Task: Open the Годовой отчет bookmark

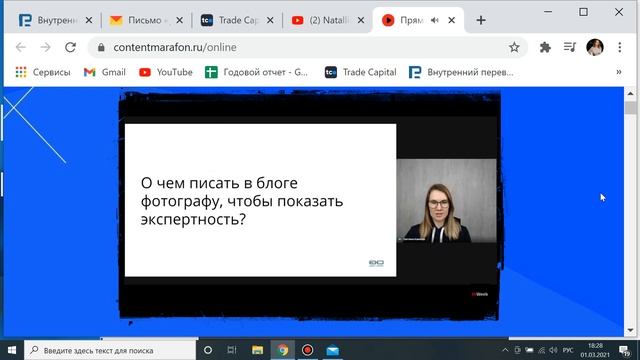Action: (x=256, y=72)
